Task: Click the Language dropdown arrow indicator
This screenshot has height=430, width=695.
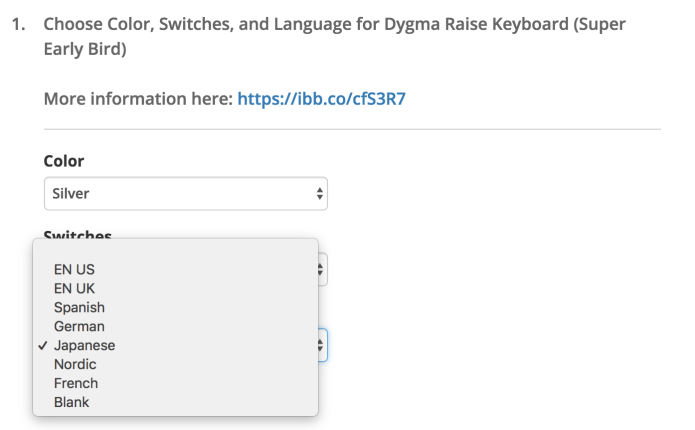Action: pos(321,345)
